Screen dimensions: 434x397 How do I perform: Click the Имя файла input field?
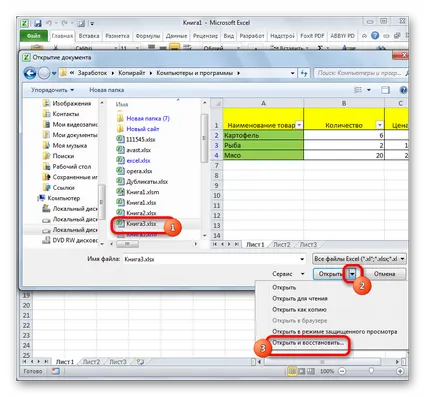(214, 259)
